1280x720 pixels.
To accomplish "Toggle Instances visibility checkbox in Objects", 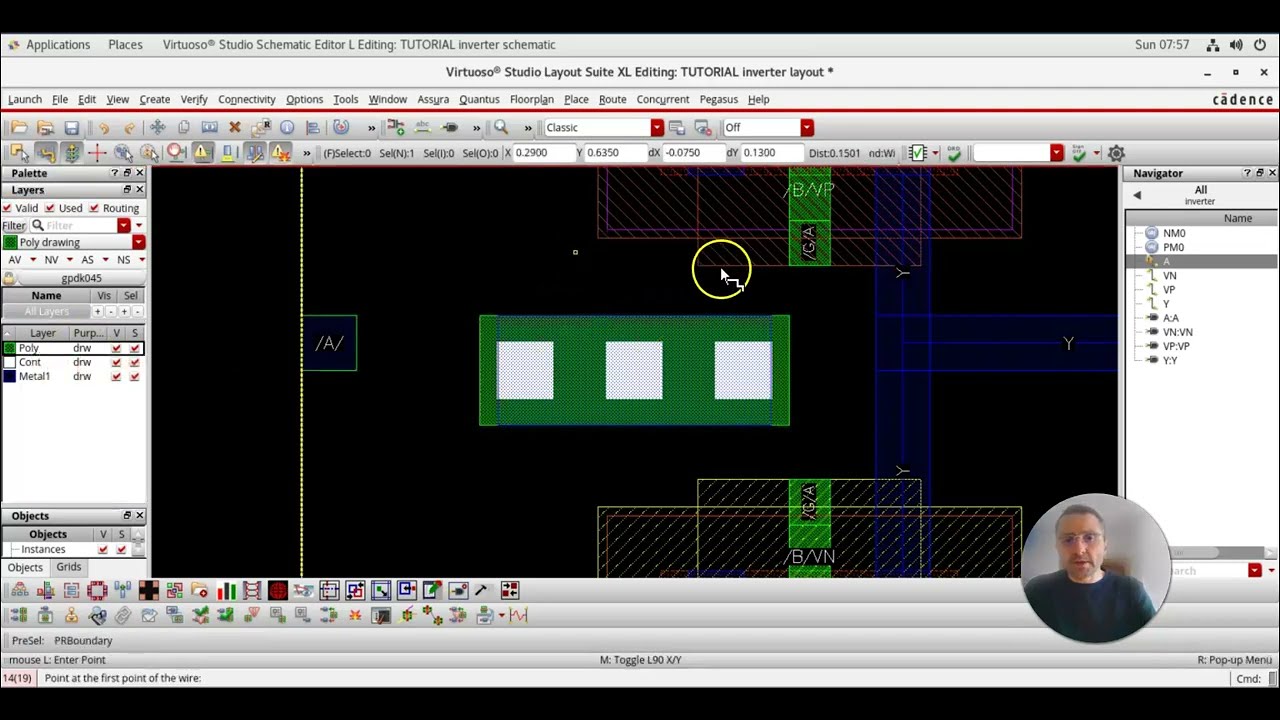I will [103, 549].
